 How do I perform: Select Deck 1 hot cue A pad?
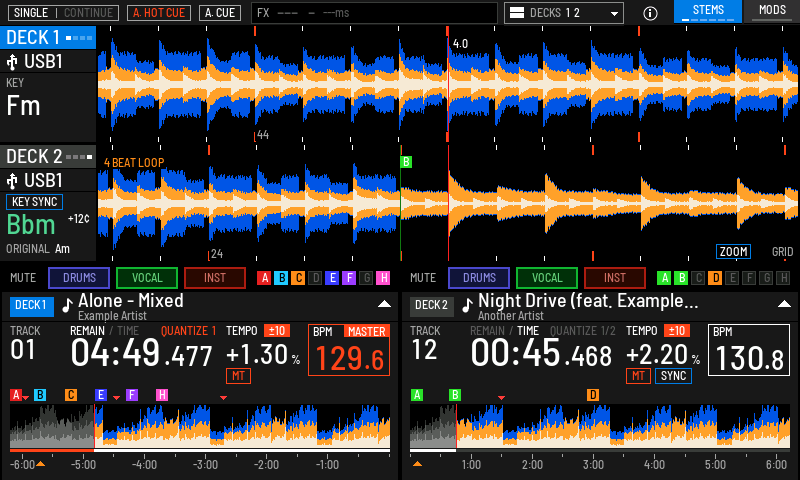[264, 278]
